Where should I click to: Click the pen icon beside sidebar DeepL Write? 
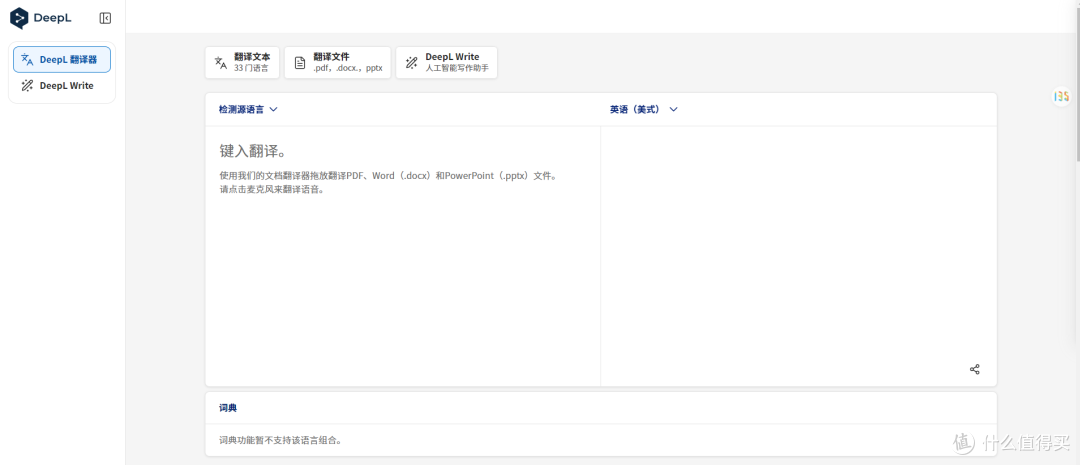[28, 86]
